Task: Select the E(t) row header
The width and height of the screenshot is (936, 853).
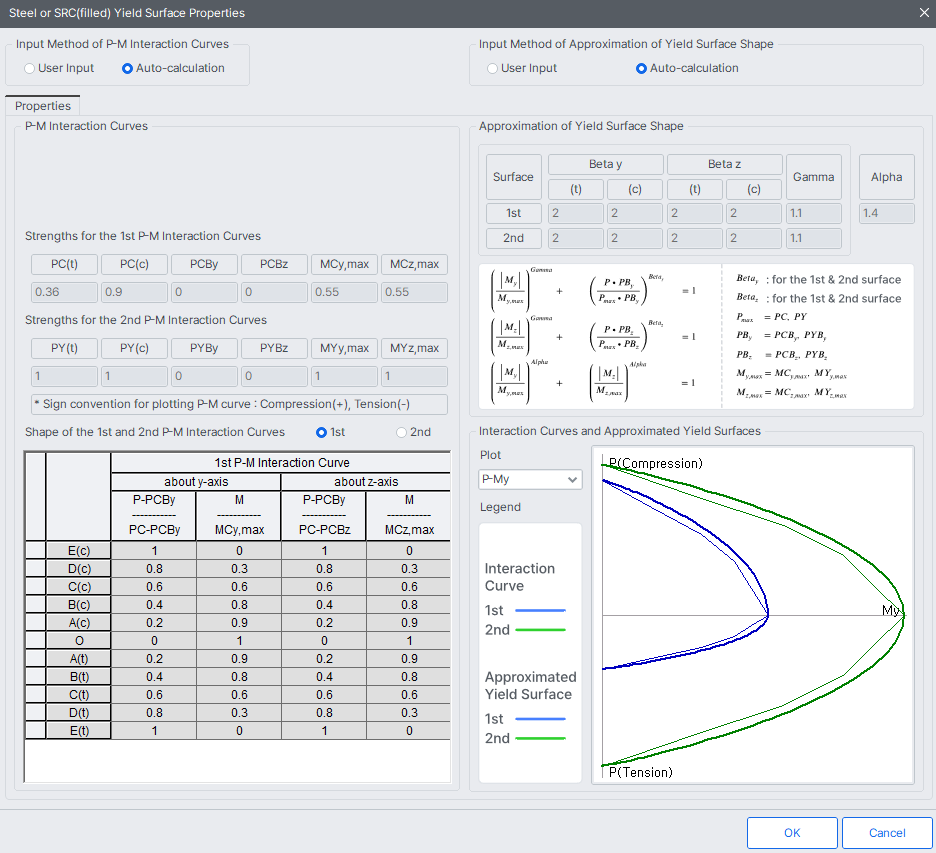Action: (79, 730)
